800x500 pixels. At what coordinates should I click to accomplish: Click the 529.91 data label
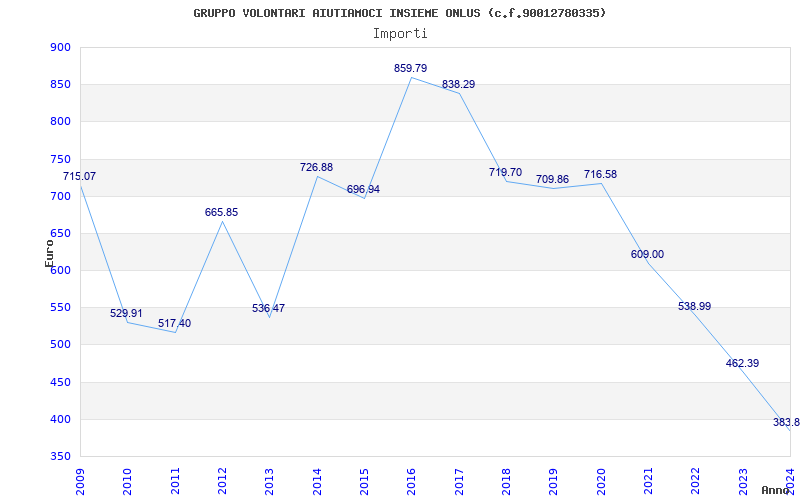pyautogui.click(x=126, y=313)
